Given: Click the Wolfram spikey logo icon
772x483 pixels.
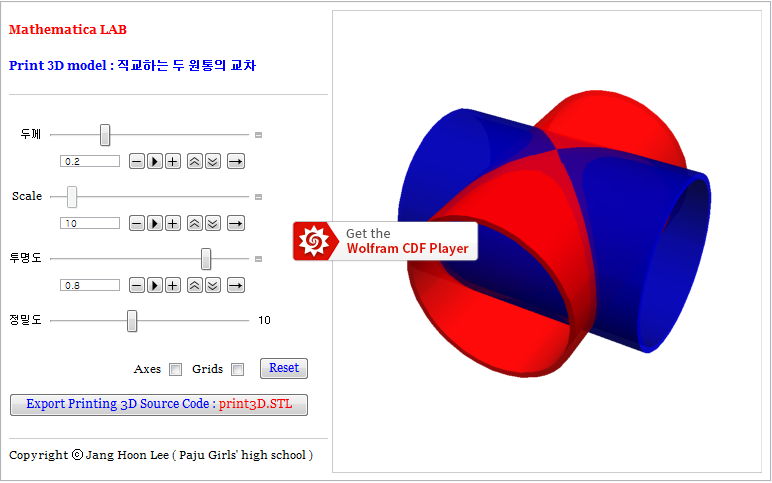Looking at the screenshot, I should (314, 241).
